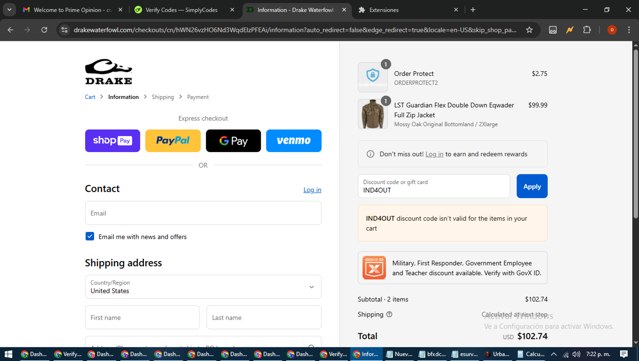Open a new browser tab
This screenshot has height=361, width=639.
pyautogui.click(x=473, y=10)
